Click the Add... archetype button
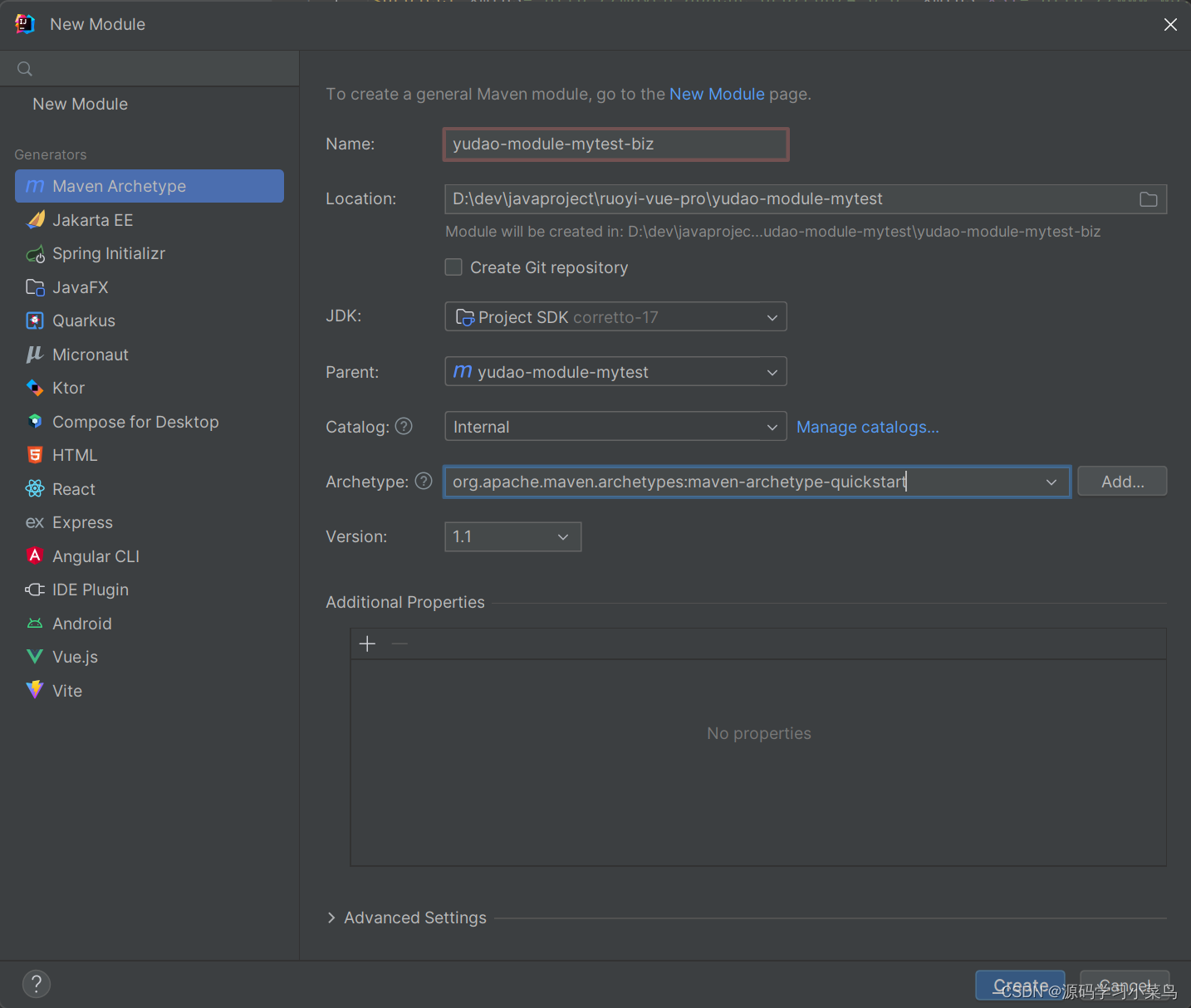The image size is (1191, 1008). click(x=1122, y=482)
